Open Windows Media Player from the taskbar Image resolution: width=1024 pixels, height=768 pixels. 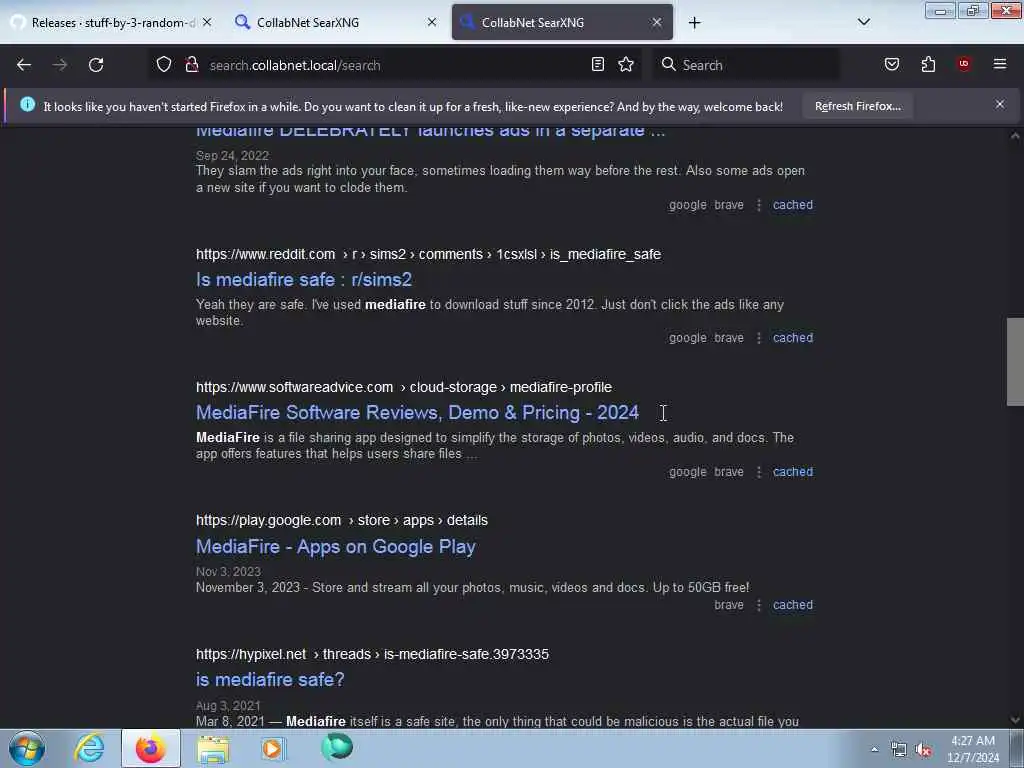[x=274, y=748]
